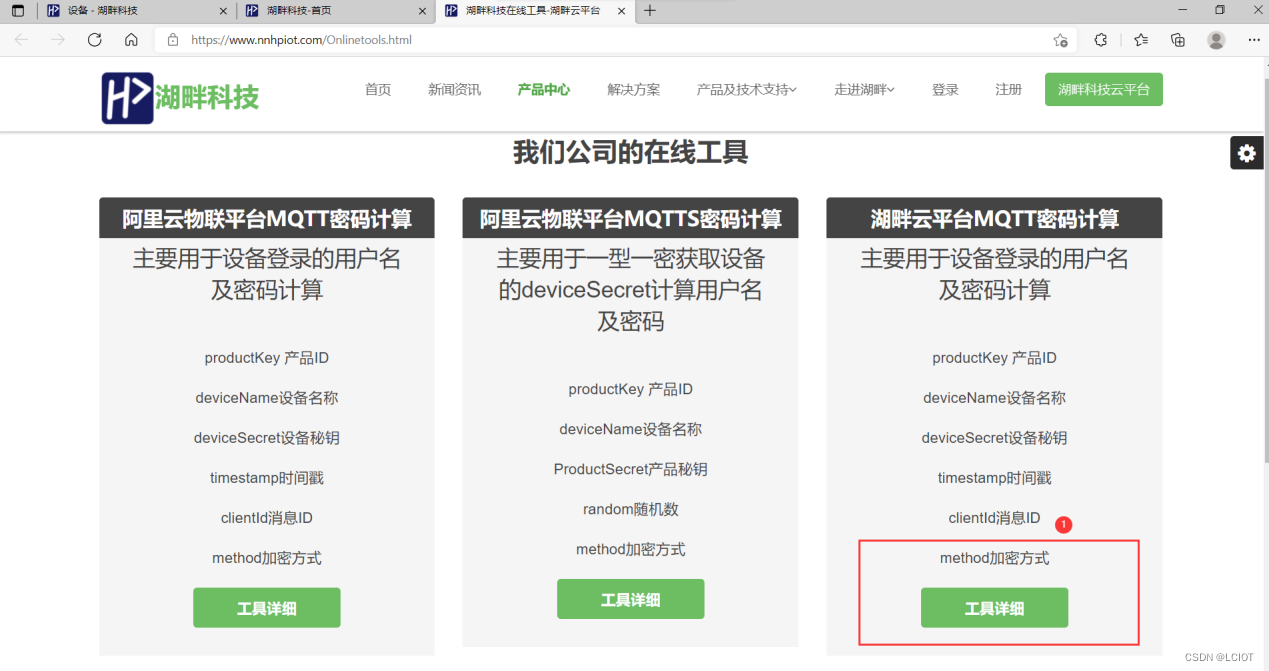Click the browser back arrow
This screenshot has height=671, width=1269.
(x=22, y=40)
